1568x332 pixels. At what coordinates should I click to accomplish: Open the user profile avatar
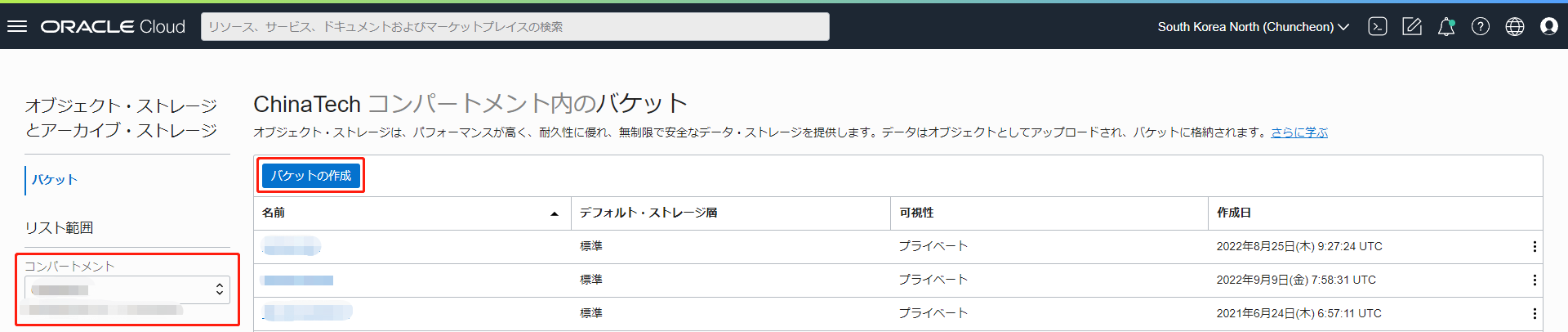coord(1549,27)
